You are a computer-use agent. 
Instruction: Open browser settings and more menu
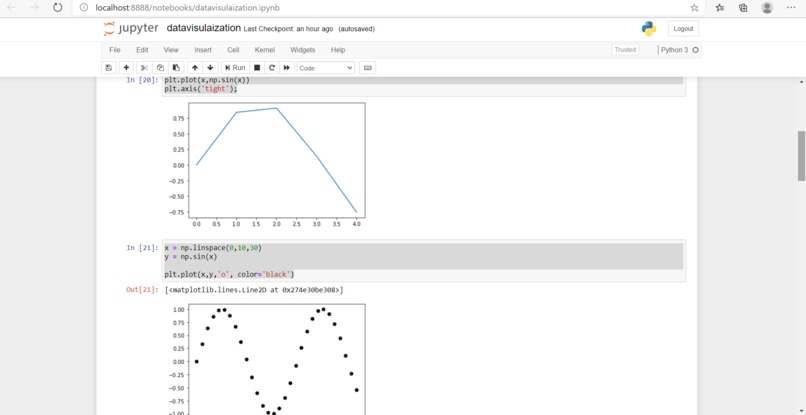[791, 8]
